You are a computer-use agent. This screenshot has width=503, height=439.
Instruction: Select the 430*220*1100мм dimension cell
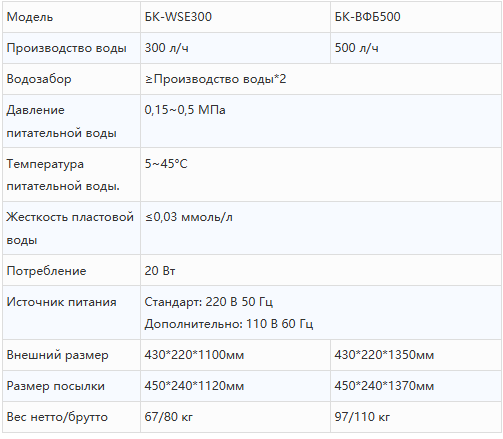click(x=235, y=355)
